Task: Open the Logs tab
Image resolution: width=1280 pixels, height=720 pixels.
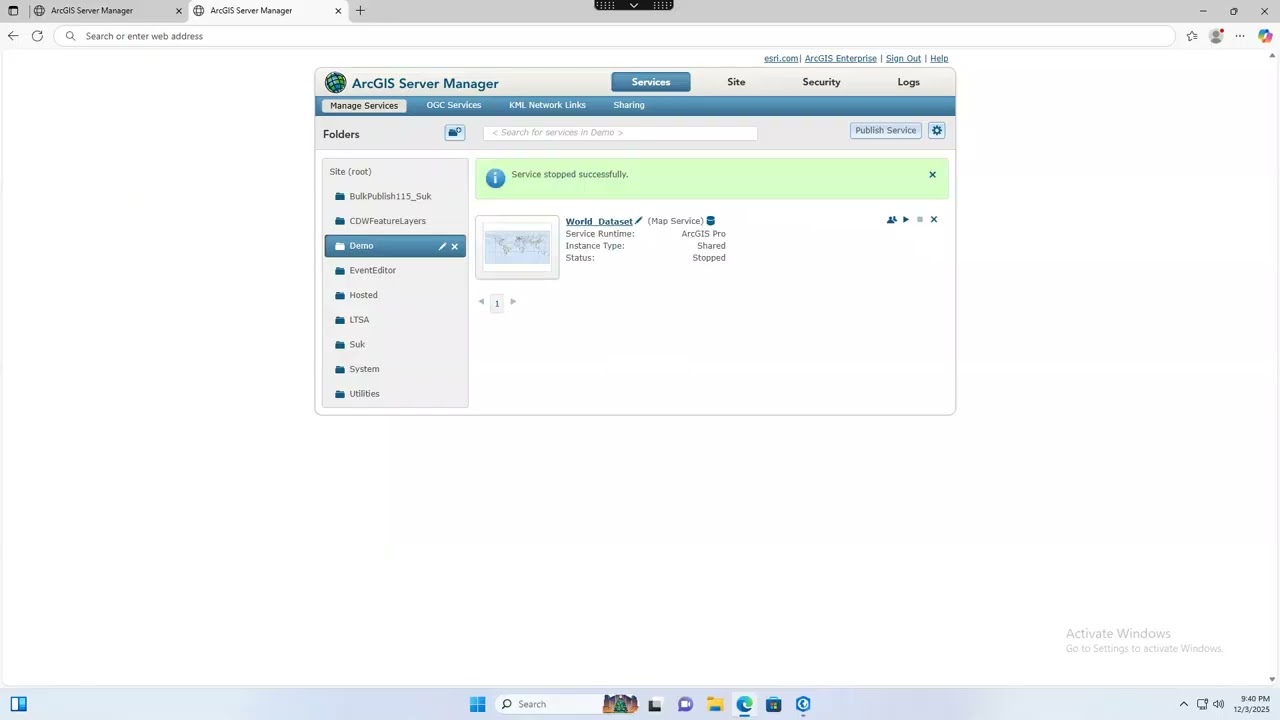Action: [909, 82]
